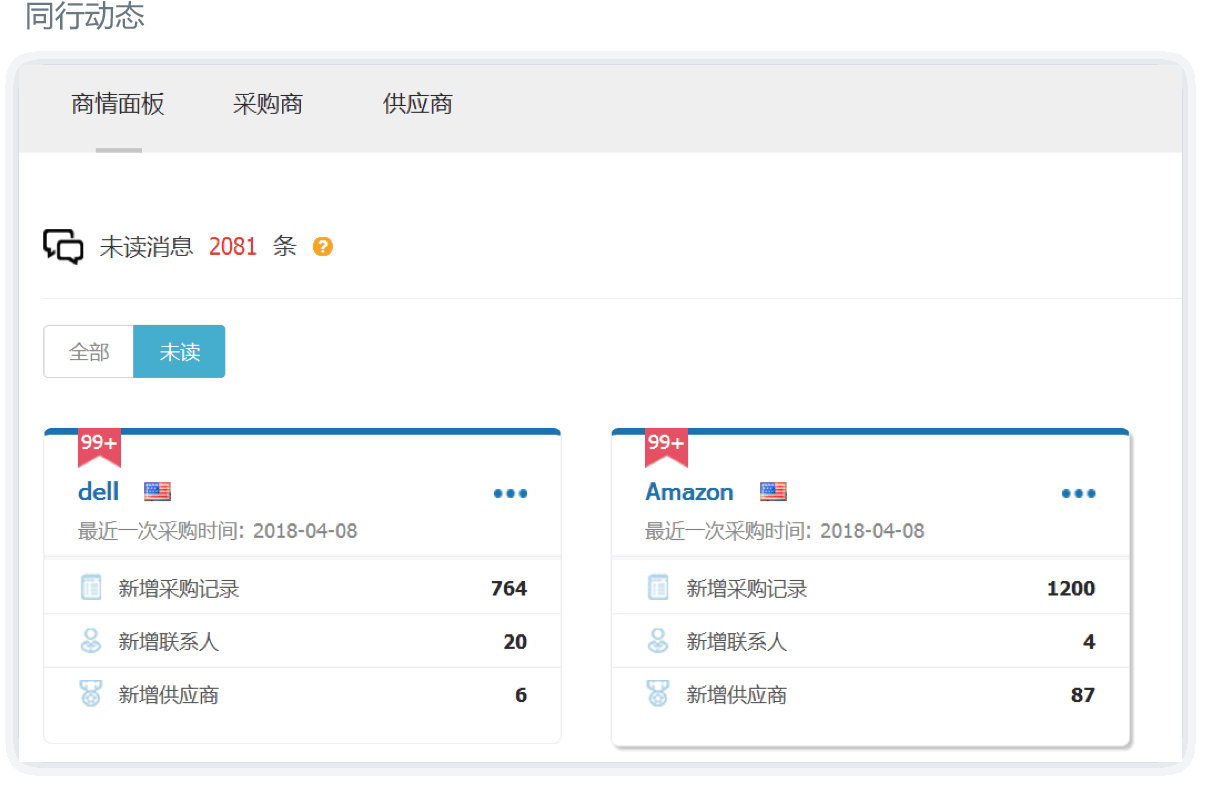The height and width of the screenshot is (785, 1211).
Task: Click the unread messages chat bubble icon
Action: (63, 246)
